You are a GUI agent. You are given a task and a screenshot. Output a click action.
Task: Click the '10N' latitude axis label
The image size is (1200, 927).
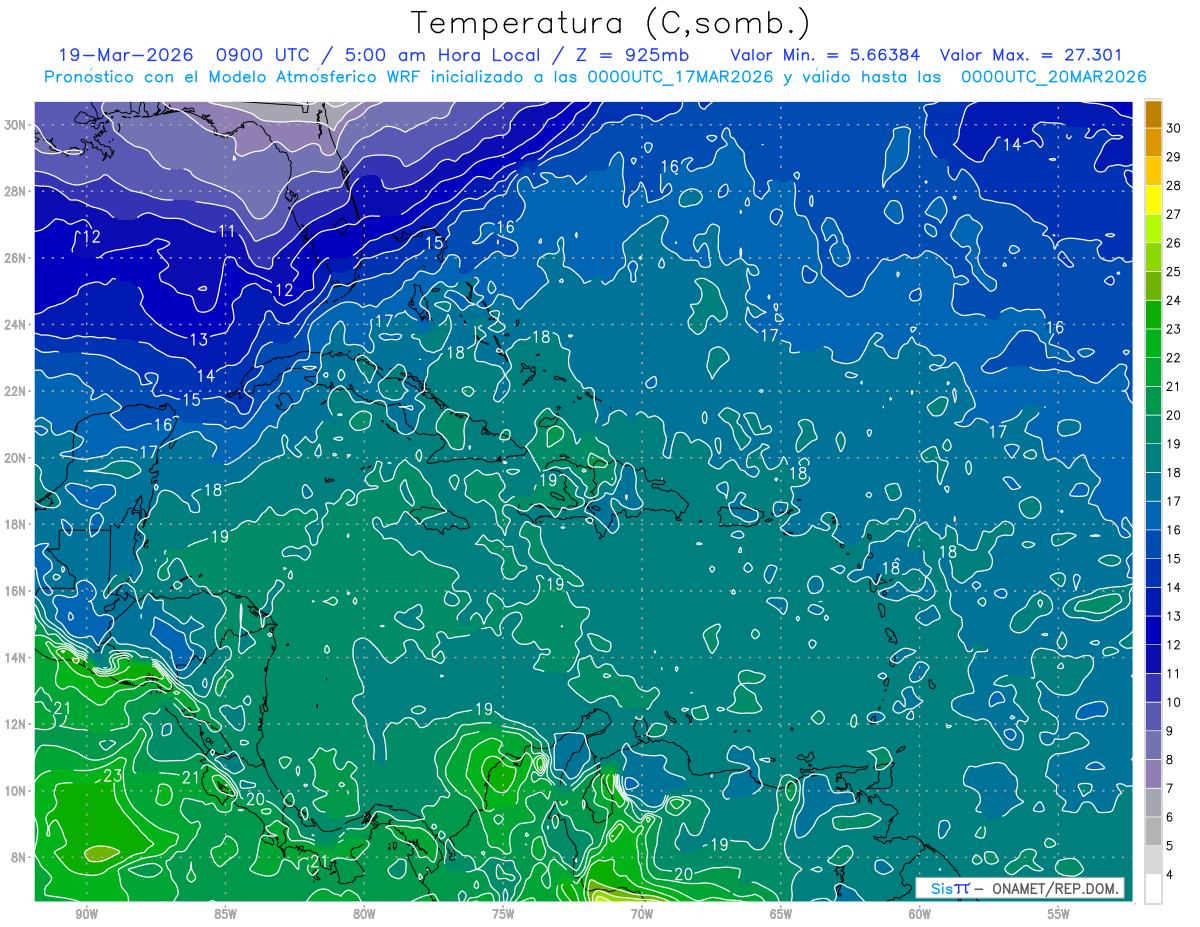click(x=17, y=791)
